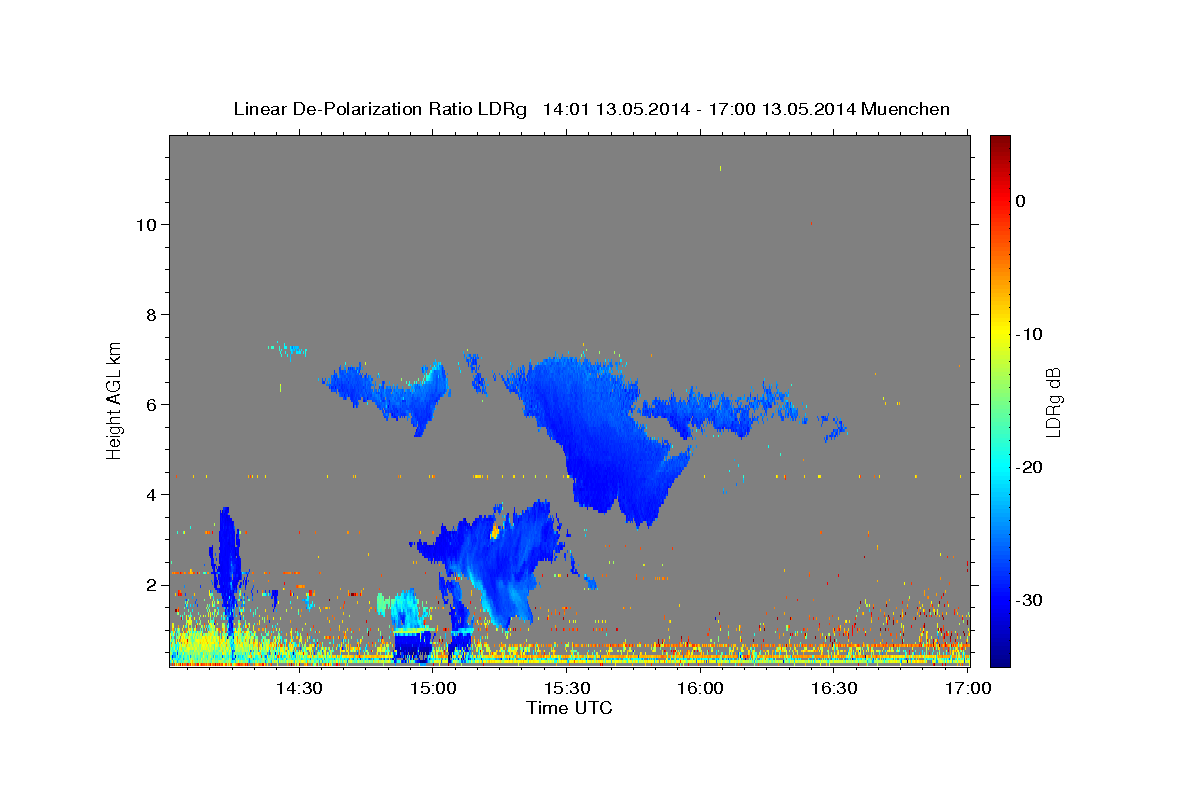Image resolution: width=1200 pixels, height=800 pixels.
Task: Click the colorbar value -20 label
Action: [x=1028, y=467]
